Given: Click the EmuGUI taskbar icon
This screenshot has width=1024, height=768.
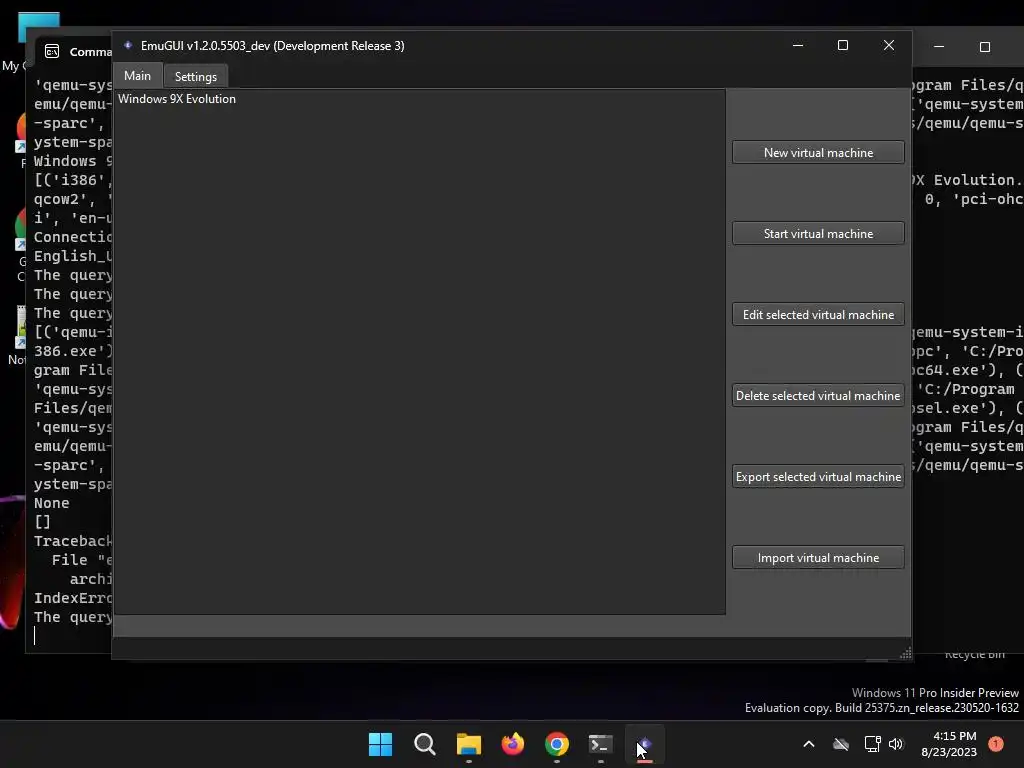Looking at the screenshot, I should pyautogui.click(x=645, y=744).
